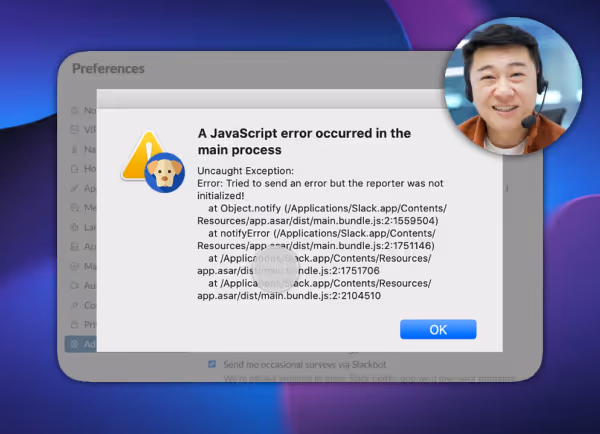Click the 'Uncaught Exception:' text line
This screenshot has width=600, height=434.
coord(245,171)
